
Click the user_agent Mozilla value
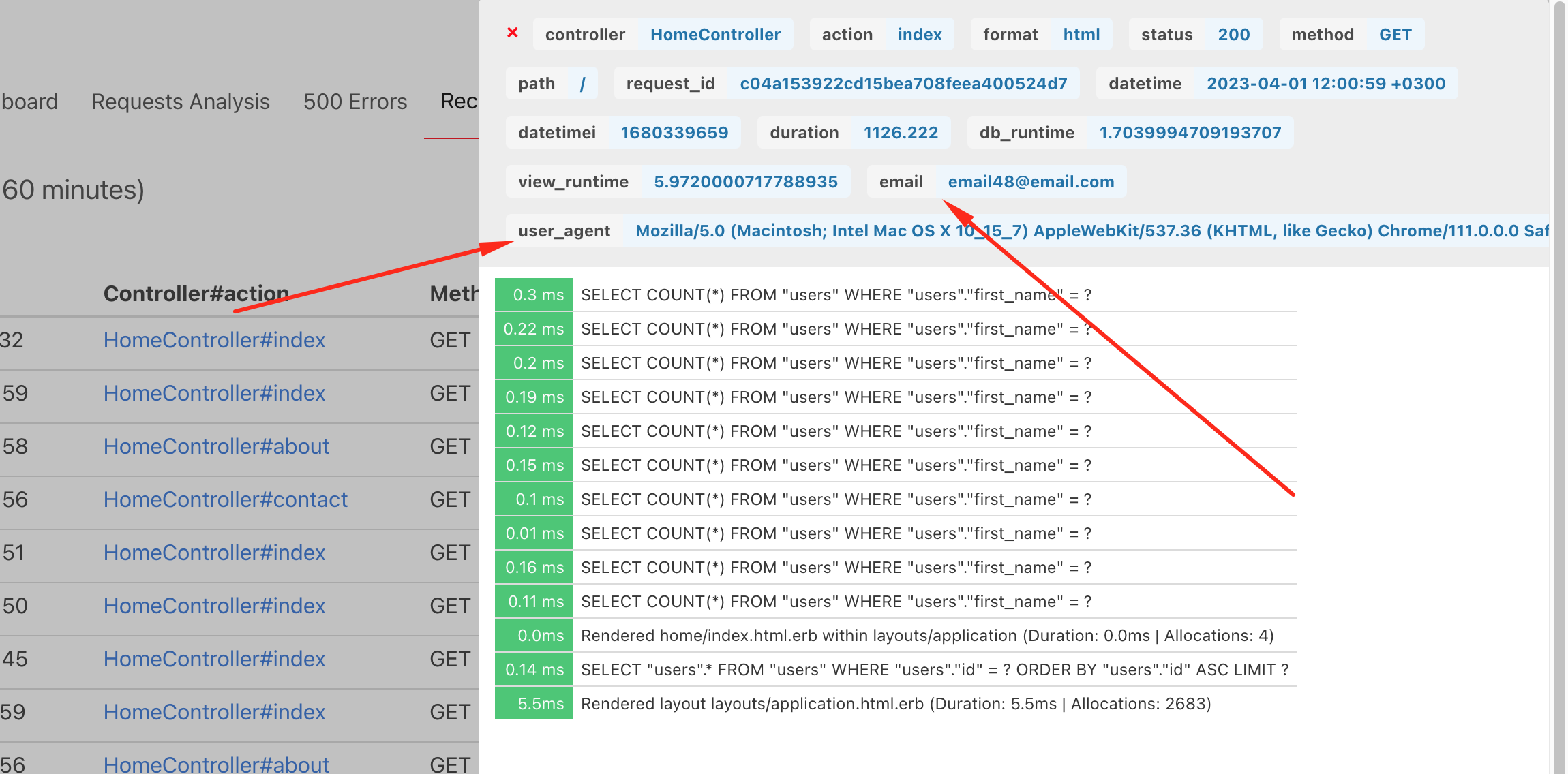pyautogui.click(x=1091, y=231)
